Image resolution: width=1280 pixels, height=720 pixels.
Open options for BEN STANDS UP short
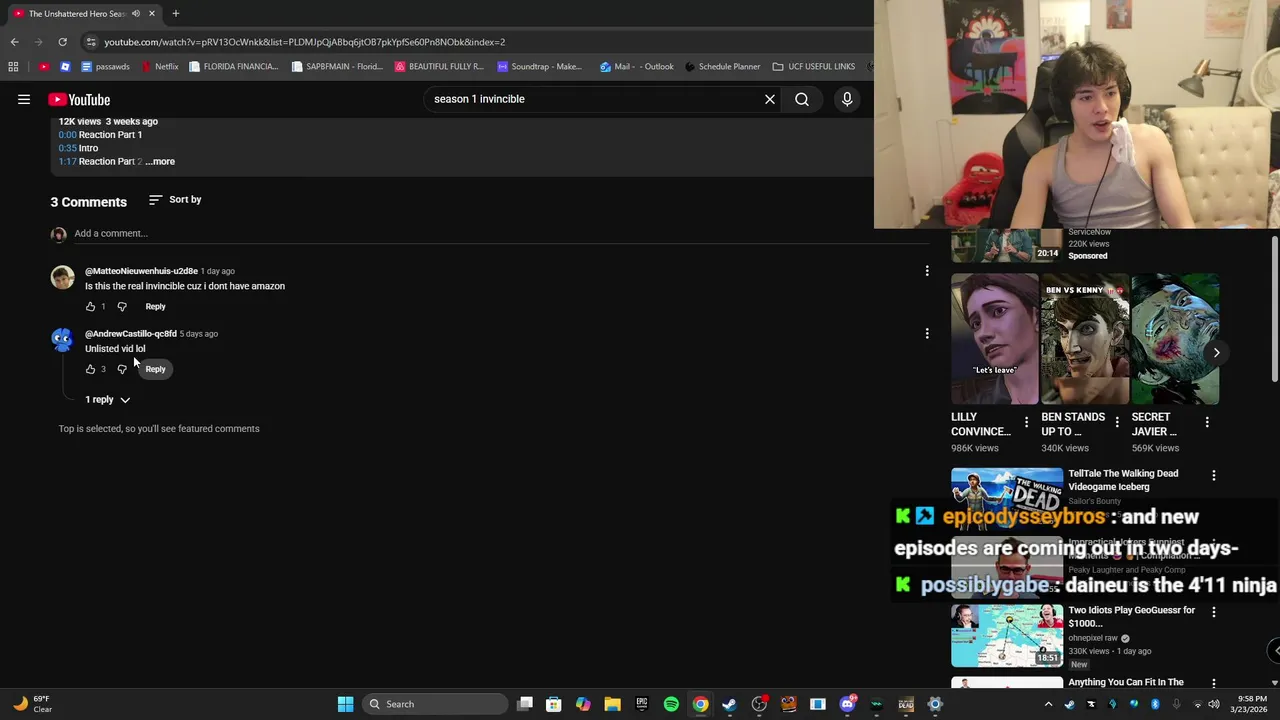click(x=1117, y=422)
